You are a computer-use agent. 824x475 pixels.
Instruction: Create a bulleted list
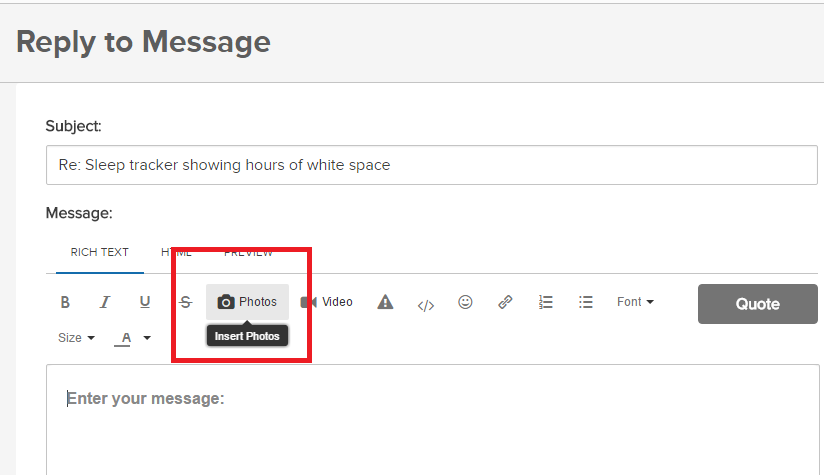586,302
